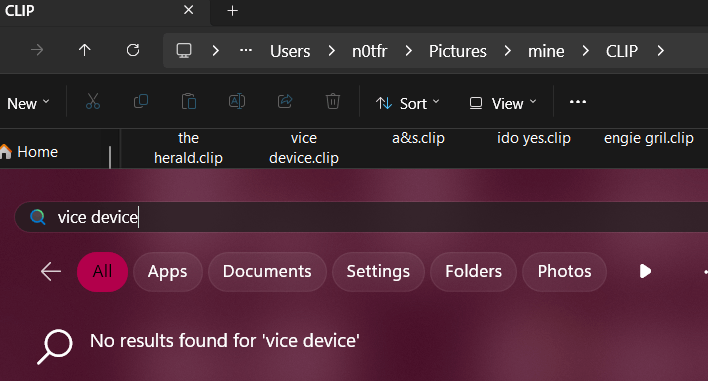This screenshot has height=381, width=708.
Task: Go forward with the forward arrow
Action: [37, 50]
